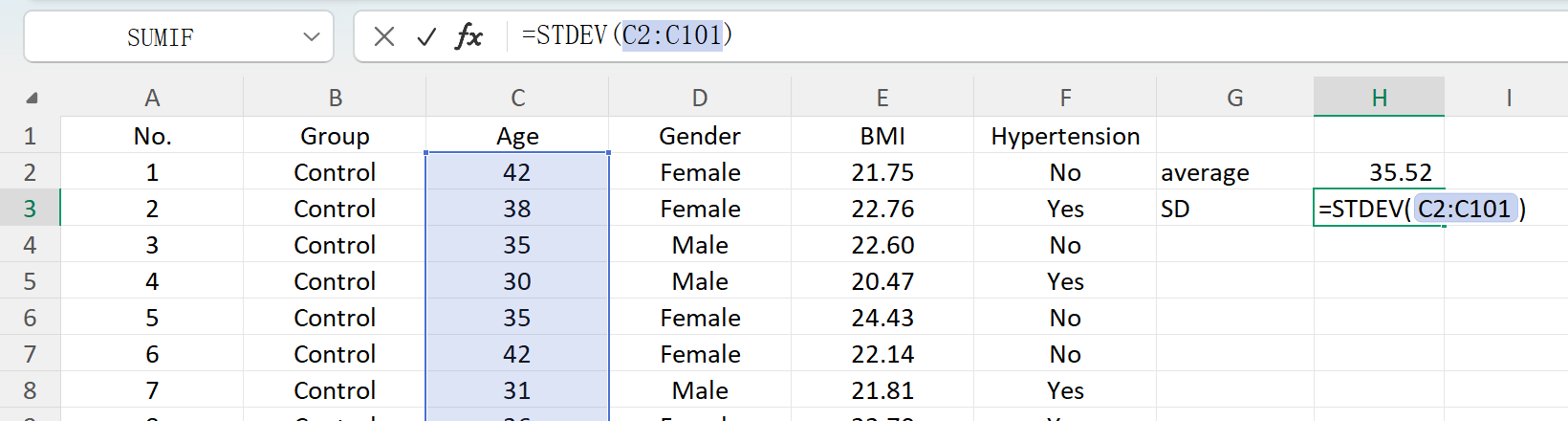Viewport: 1568px width, 421px height.
Task: Select all cells with corner triangle
Action: point(31,98)
